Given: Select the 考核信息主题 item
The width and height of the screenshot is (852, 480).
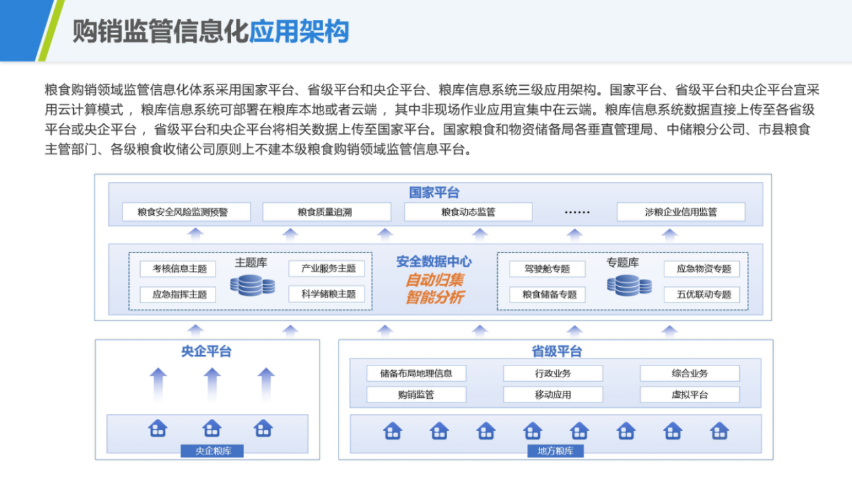Looking at the screenshot, I should point(178,269).
